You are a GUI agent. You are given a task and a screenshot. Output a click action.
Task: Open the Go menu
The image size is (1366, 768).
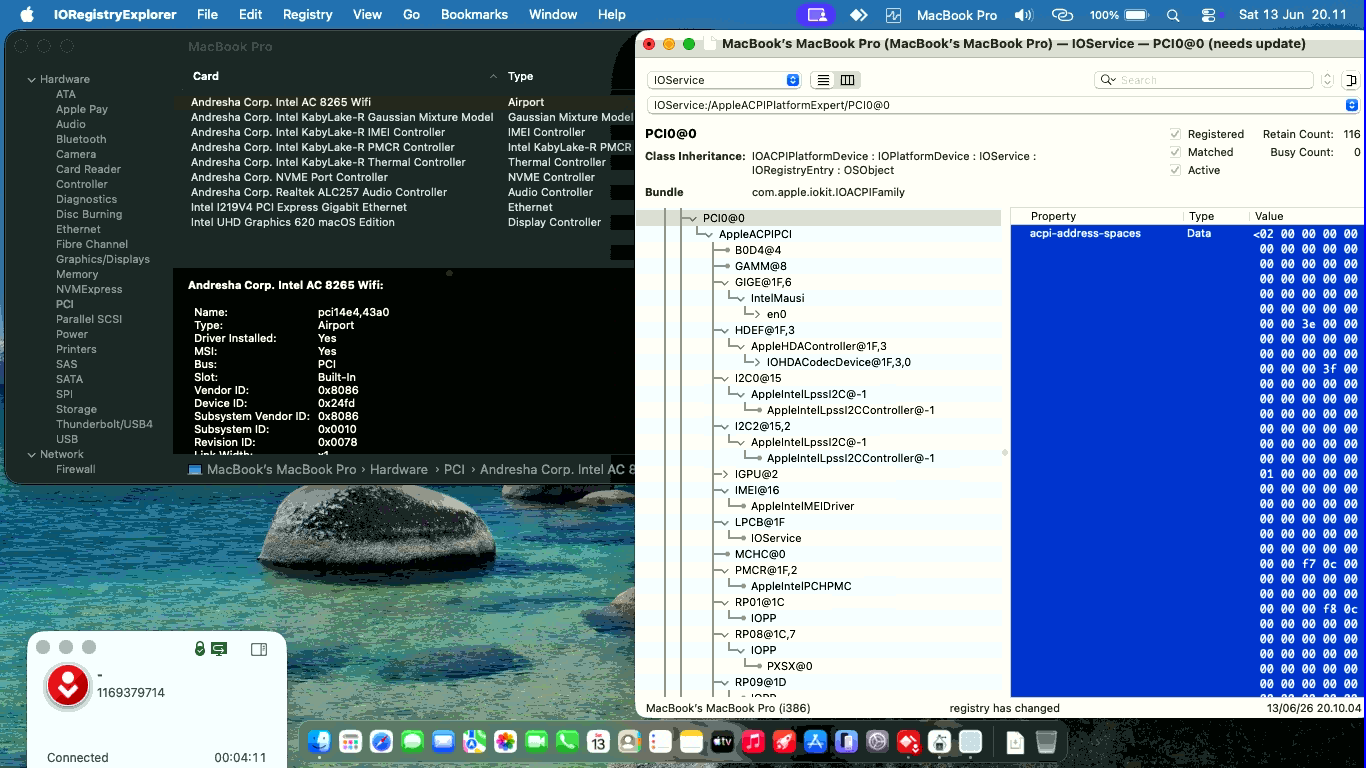[411, 15]
